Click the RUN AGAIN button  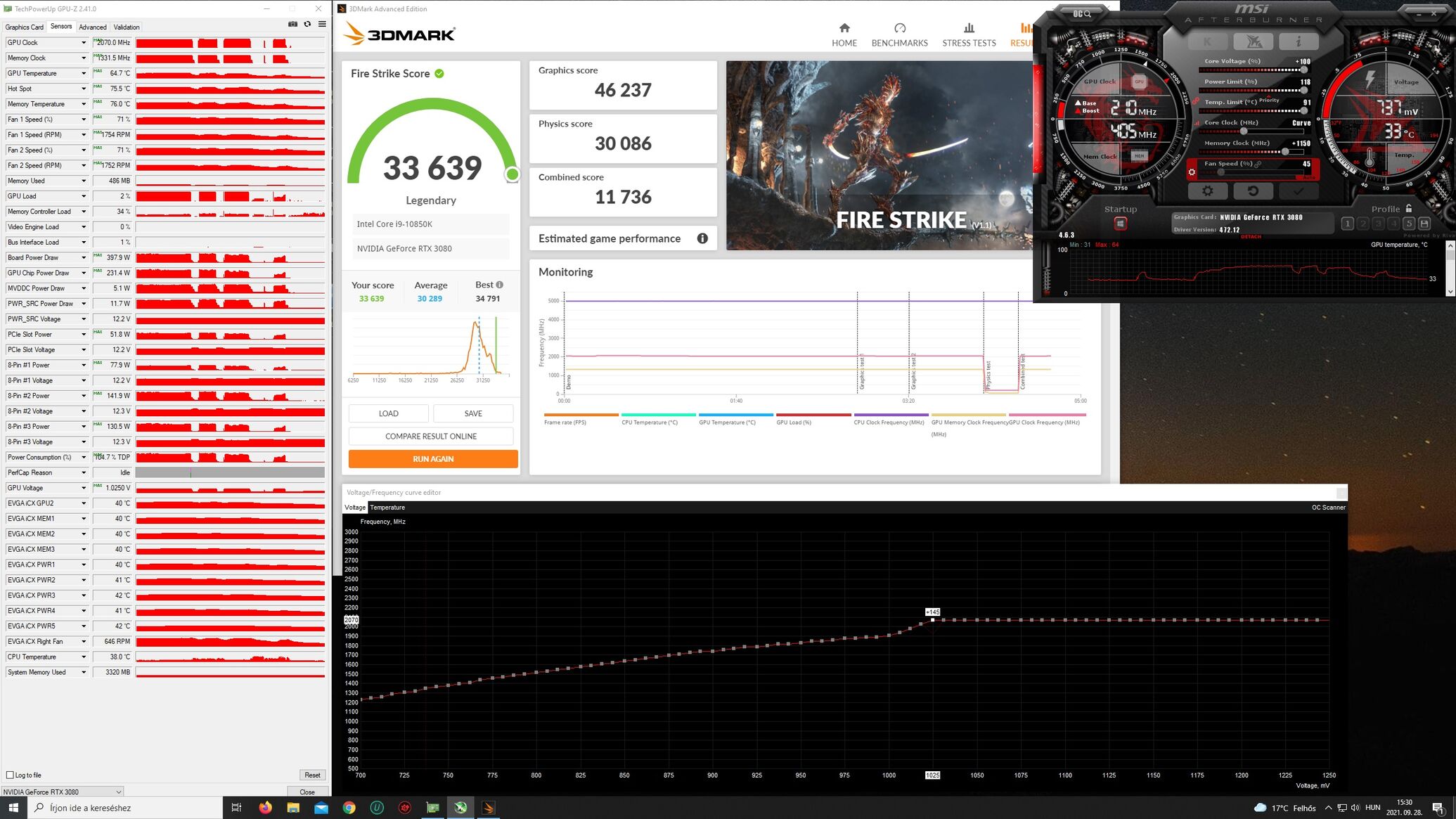coord(433,459)
